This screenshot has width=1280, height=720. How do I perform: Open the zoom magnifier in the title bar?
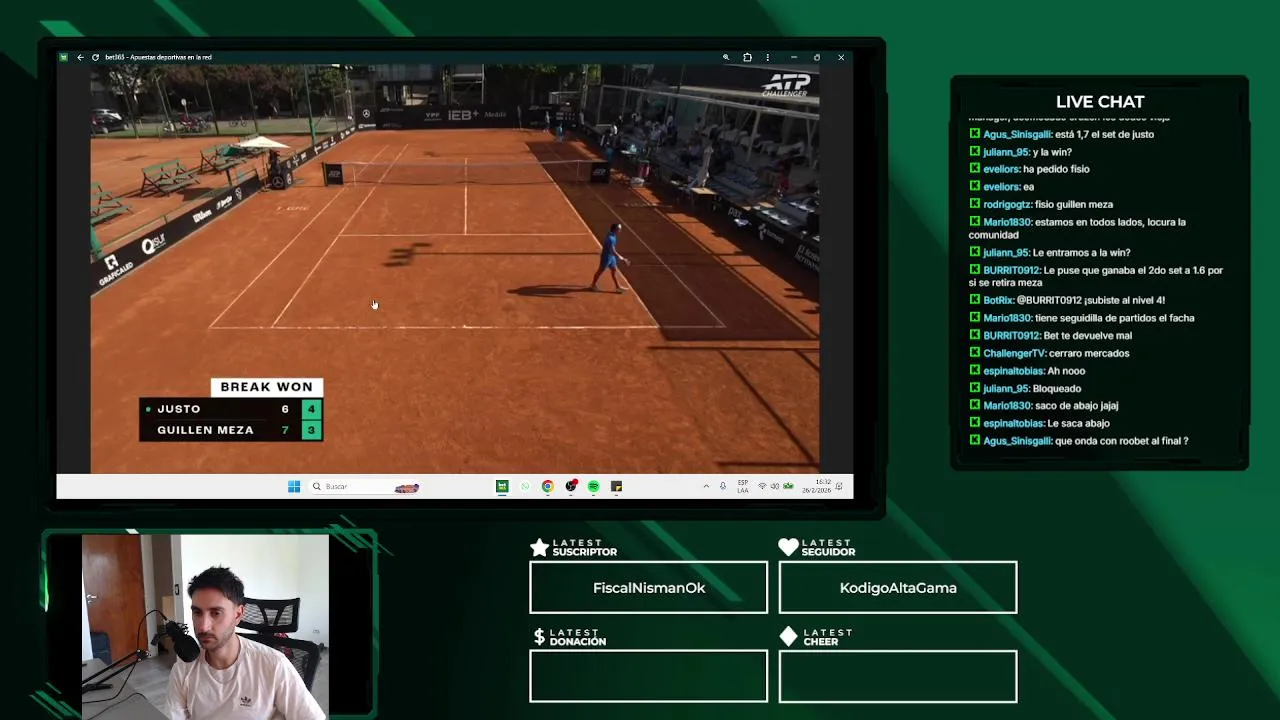click(726, 57)
